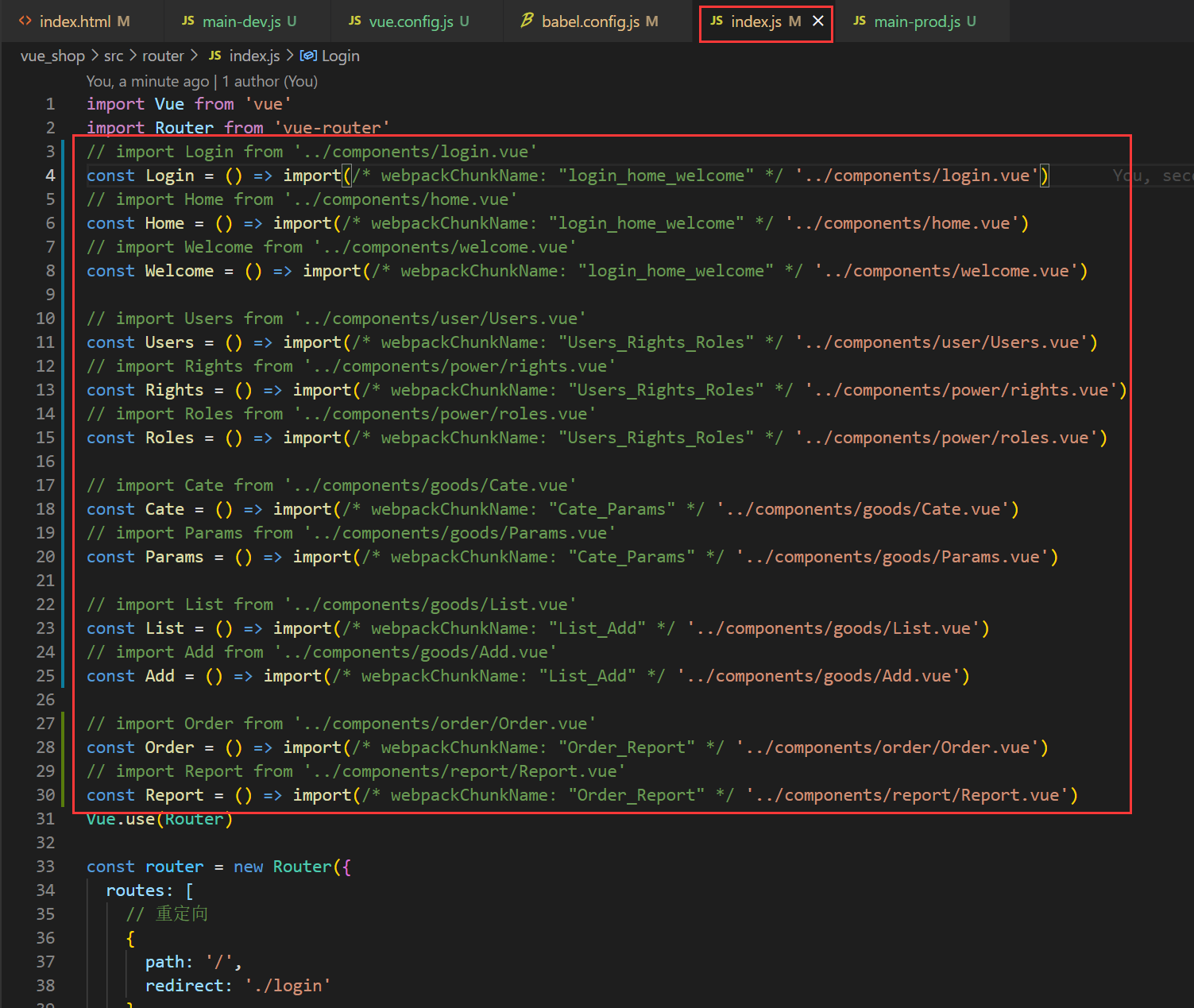This screenshot has width=1194, height=1008.
Task: Click the 'vue-router' string on line 2
Action: (x=332, y=128)
